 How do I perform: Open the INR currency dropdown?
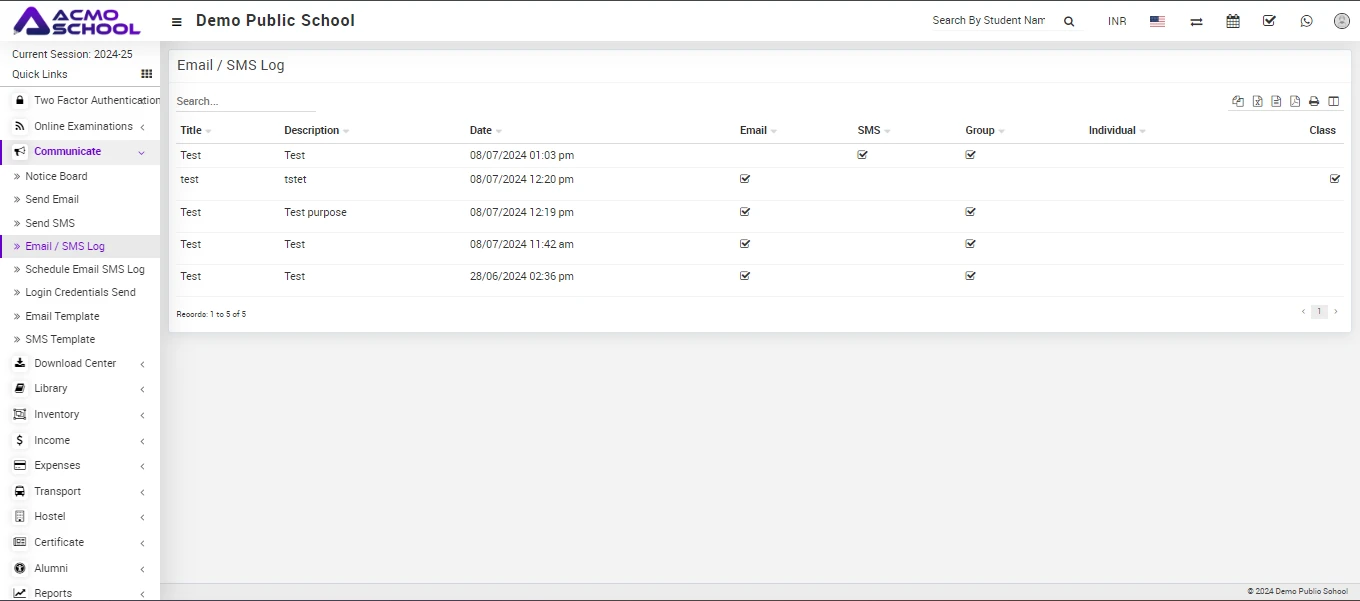1116,21
